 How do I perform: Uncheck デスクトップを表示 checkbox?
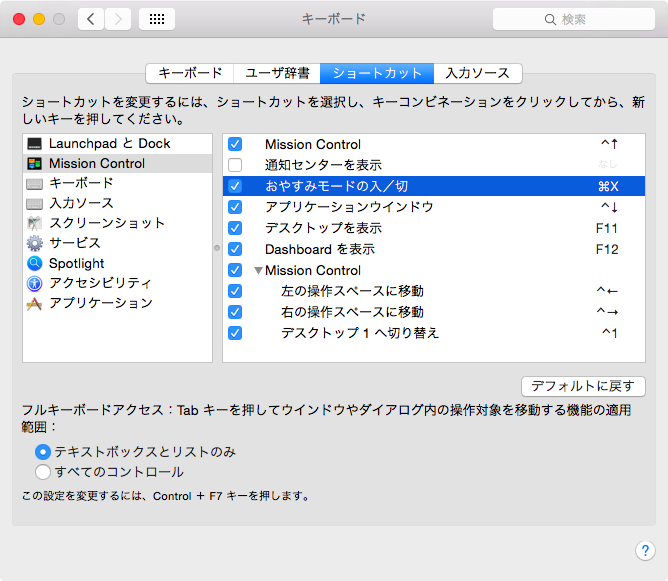235,228
